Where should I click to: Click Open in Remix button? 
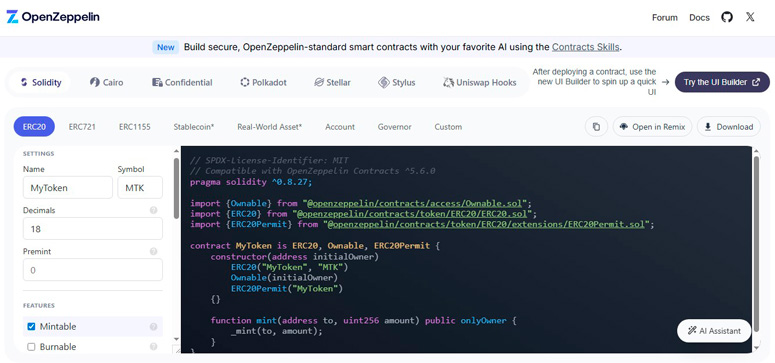[652, 127]
